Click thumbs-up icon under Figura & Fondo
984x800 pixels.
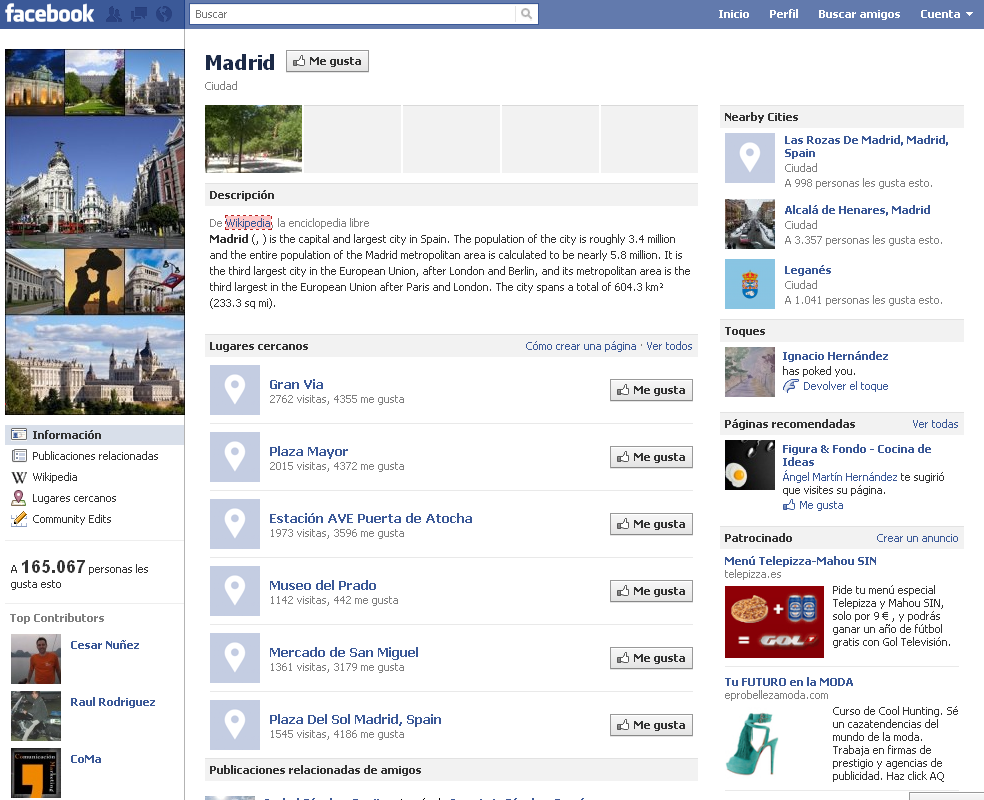[789, 505]
